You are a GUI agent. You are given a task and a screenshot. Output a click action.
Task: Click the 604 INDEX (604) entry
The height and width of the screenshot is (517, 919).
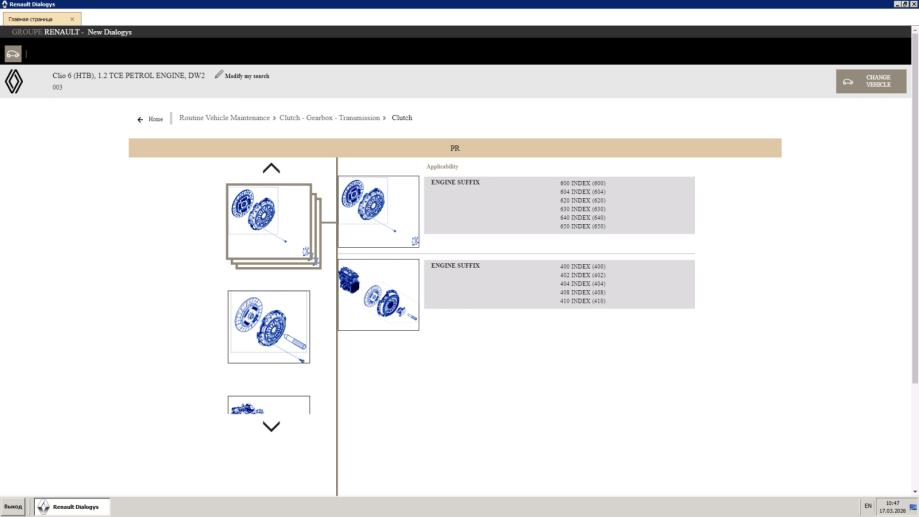(583, 192)
